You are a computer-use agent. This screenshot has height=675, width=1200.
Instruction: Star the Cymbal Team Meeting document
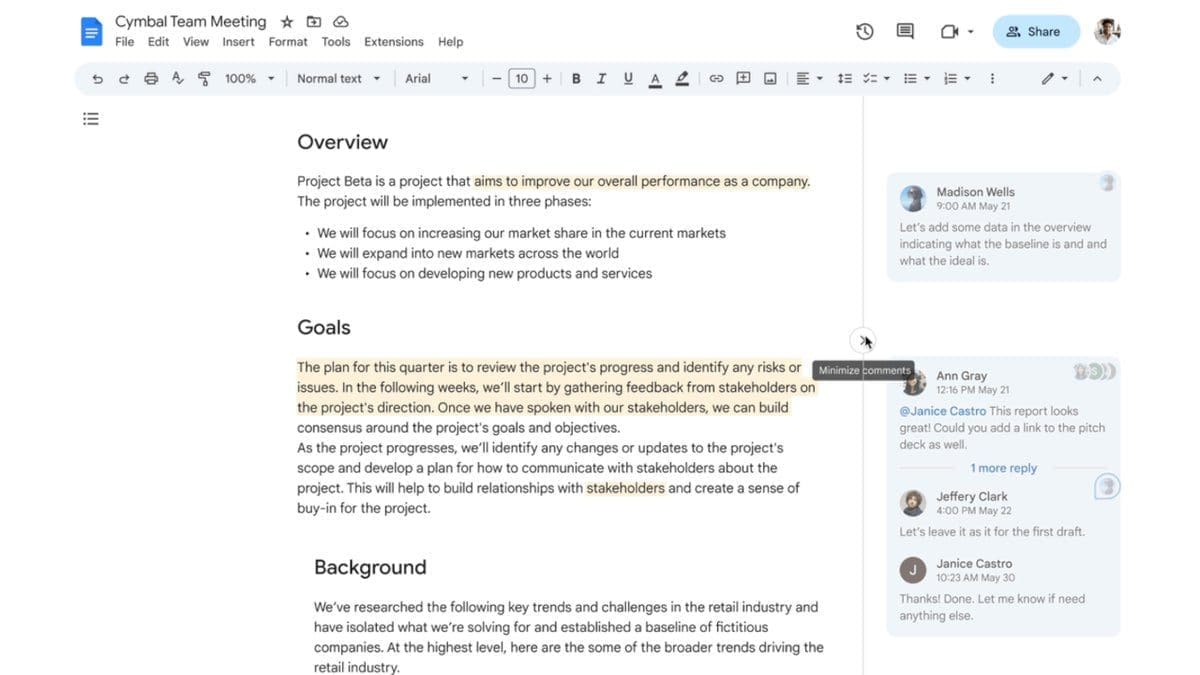(287, 21)
